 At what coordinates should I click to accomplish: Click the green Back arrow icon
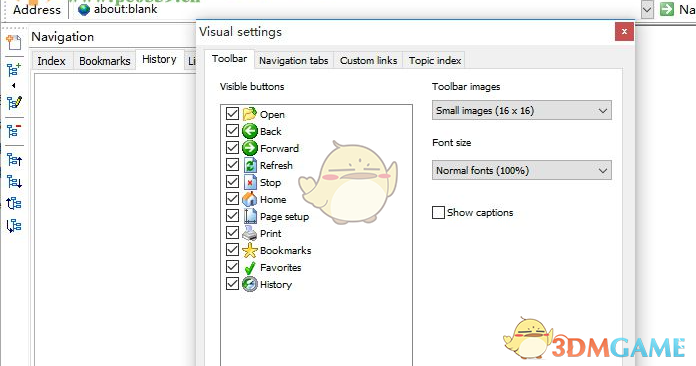pyautogui.click(x=249, y=131)
